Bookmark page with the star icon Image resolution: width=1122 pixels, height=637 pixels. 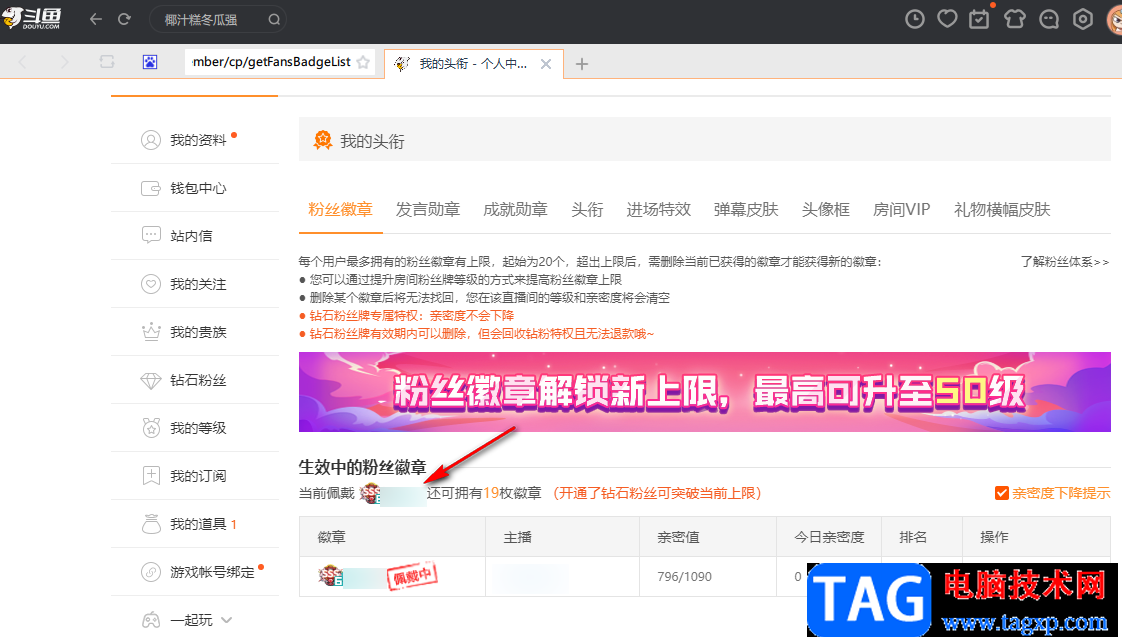(363, 62)
